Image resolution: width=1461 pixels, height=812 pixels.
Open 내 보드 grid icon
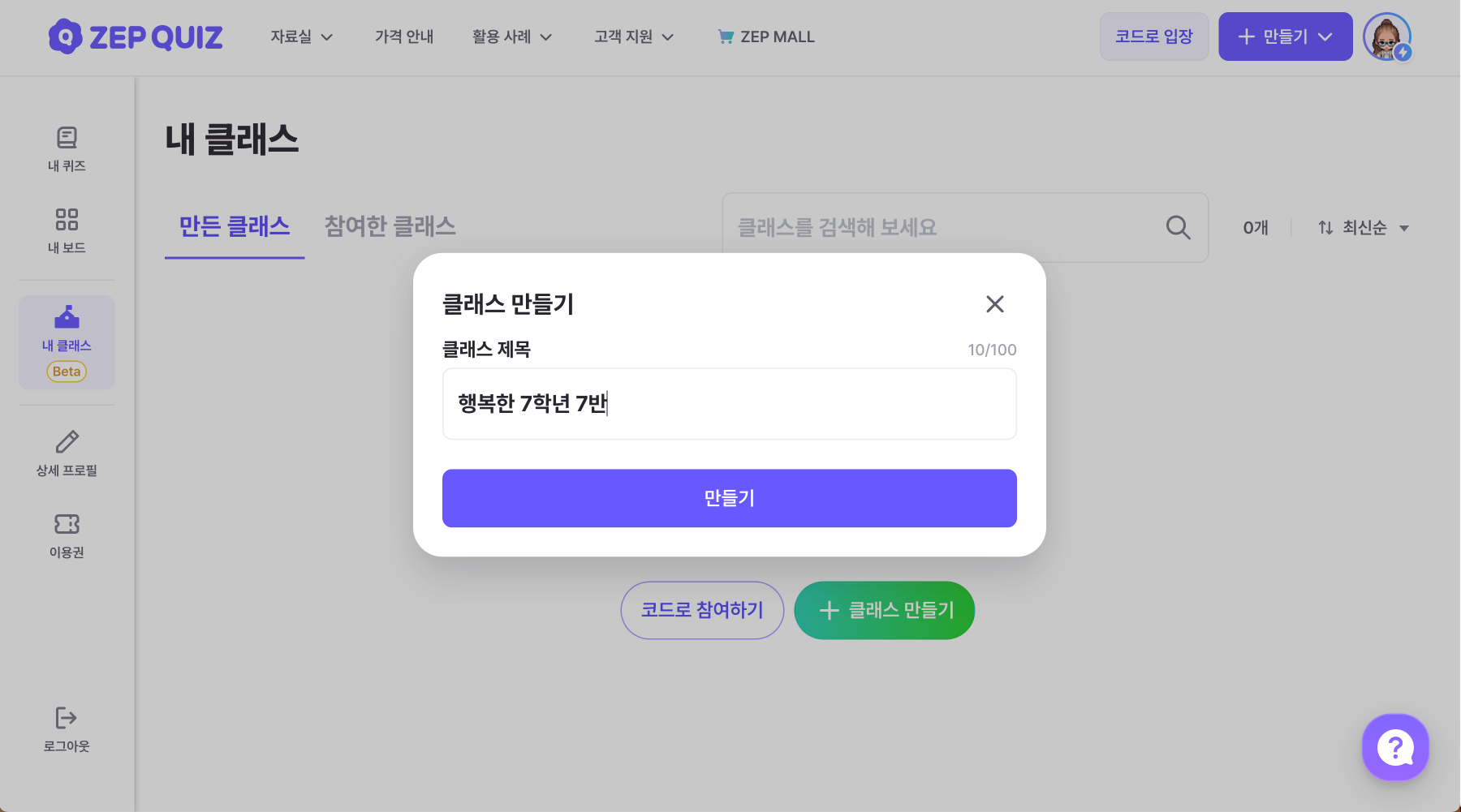[67, 220]
